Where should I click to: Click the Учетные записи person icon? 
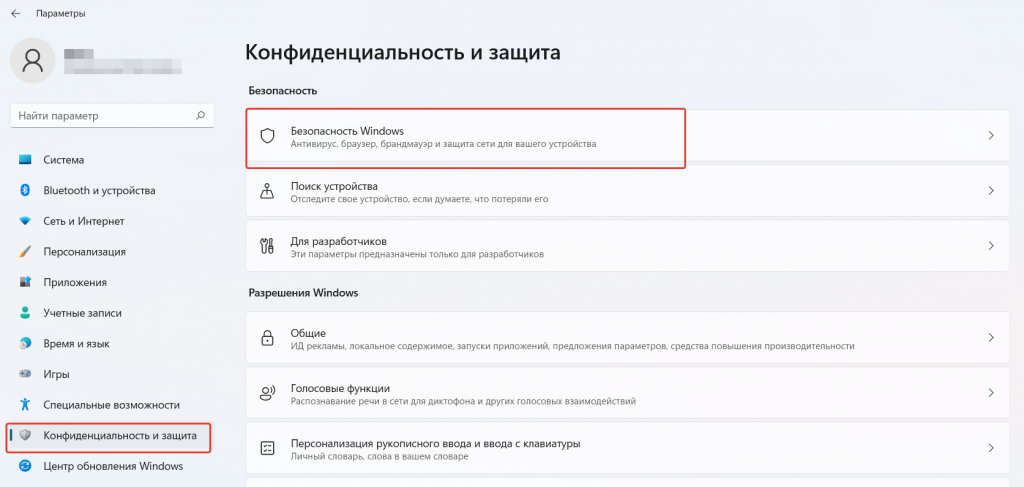pos(25,313)
